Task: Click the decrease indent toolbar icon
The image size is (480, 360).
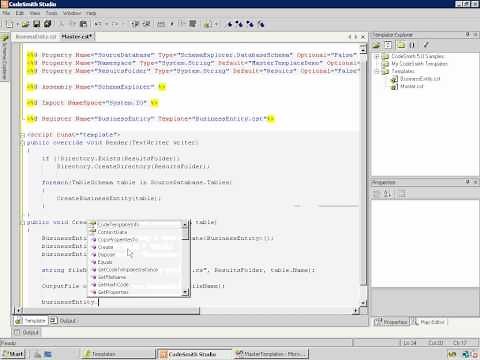Action: click(x=147, y=24)
